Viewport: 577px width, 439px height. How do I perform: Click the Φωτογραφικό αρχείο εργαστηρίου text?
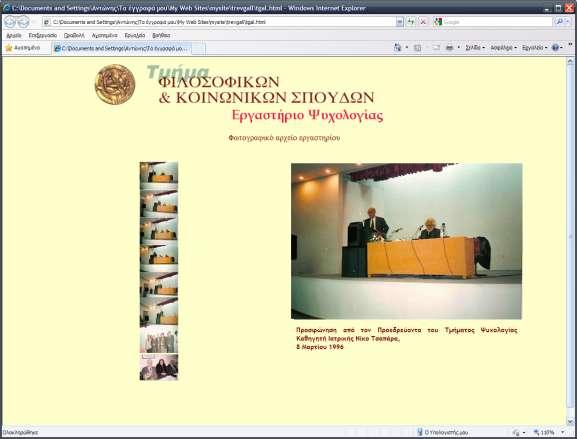pyautogui.click(x=284, y=138)
